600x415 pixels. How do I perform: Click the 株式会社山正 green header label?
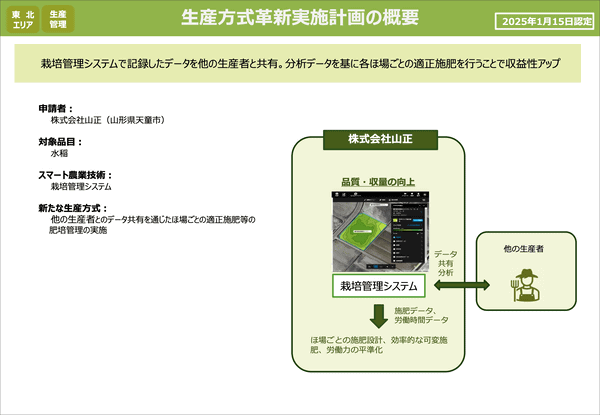tap(378, 137)
